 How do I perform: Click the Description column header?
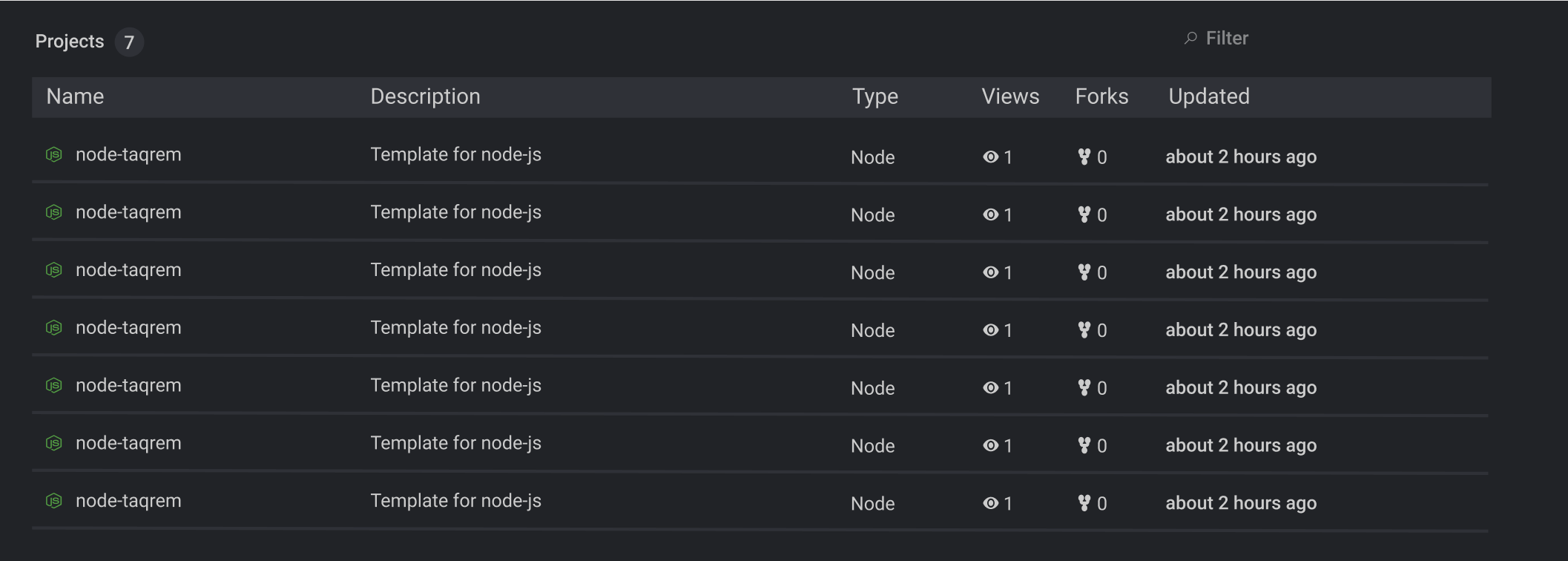click(x=425, y=96)
